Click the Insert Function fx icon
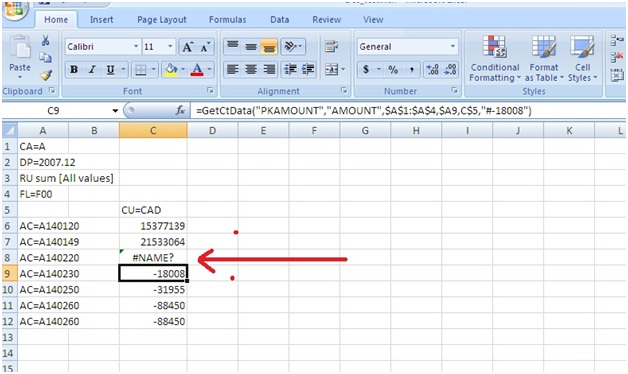The width and height of the screenshot is (628, 374). coord(180,111)
